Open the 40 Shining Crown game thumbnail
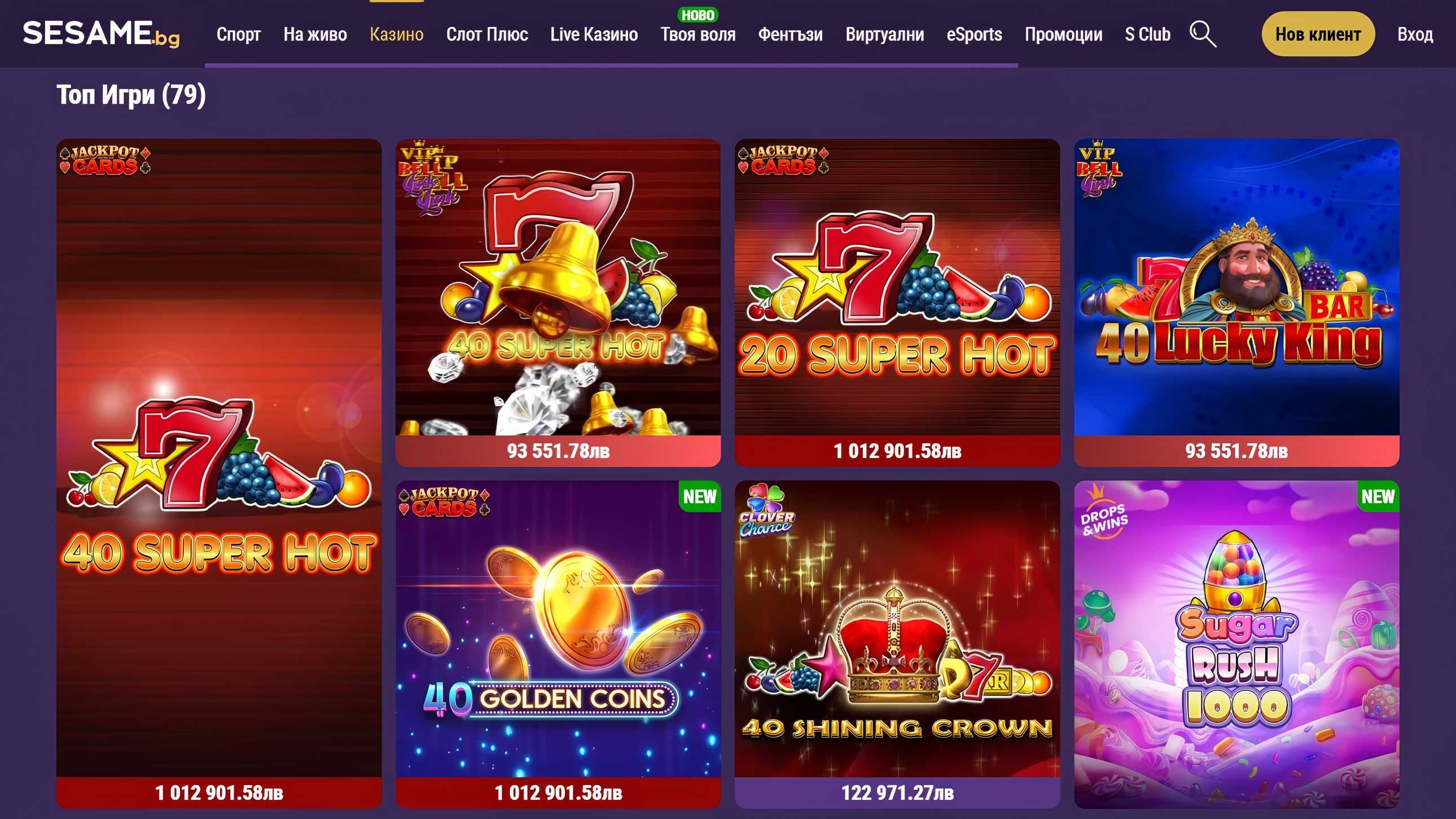 pyautogui.click(x=897, y=629)
